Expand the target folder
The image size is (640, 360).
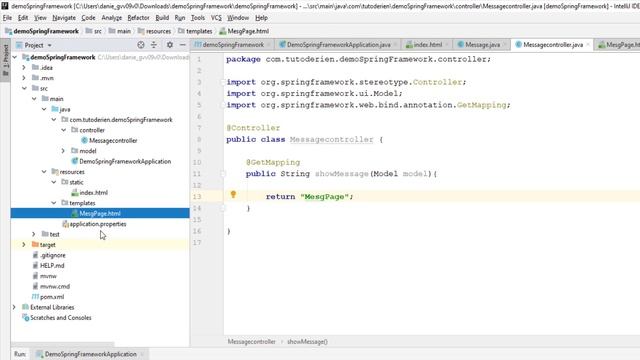point(24,245)
